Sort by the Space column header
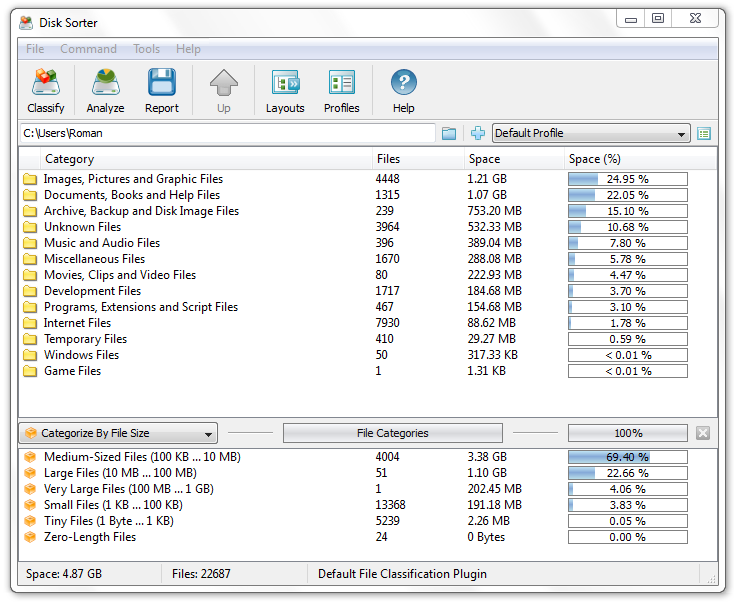 (514, 159)
